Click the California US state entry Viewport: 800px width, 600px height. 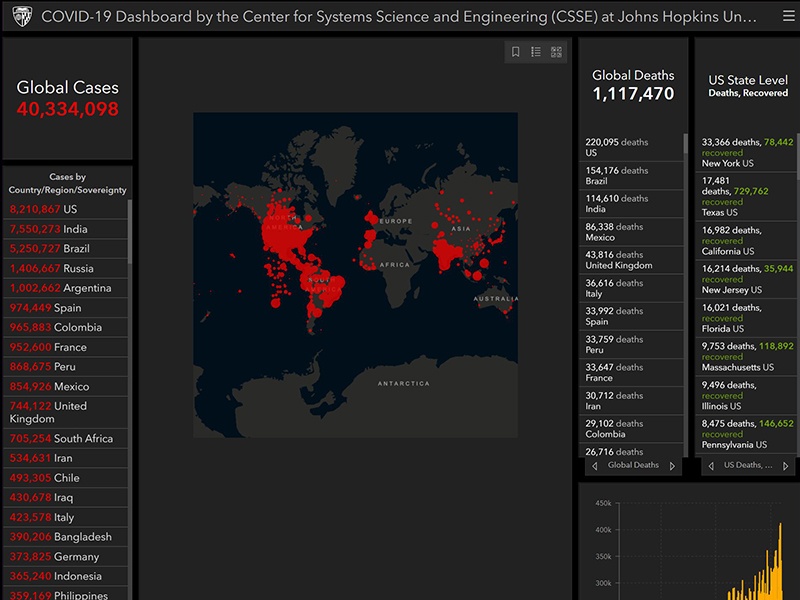point(746,240)
